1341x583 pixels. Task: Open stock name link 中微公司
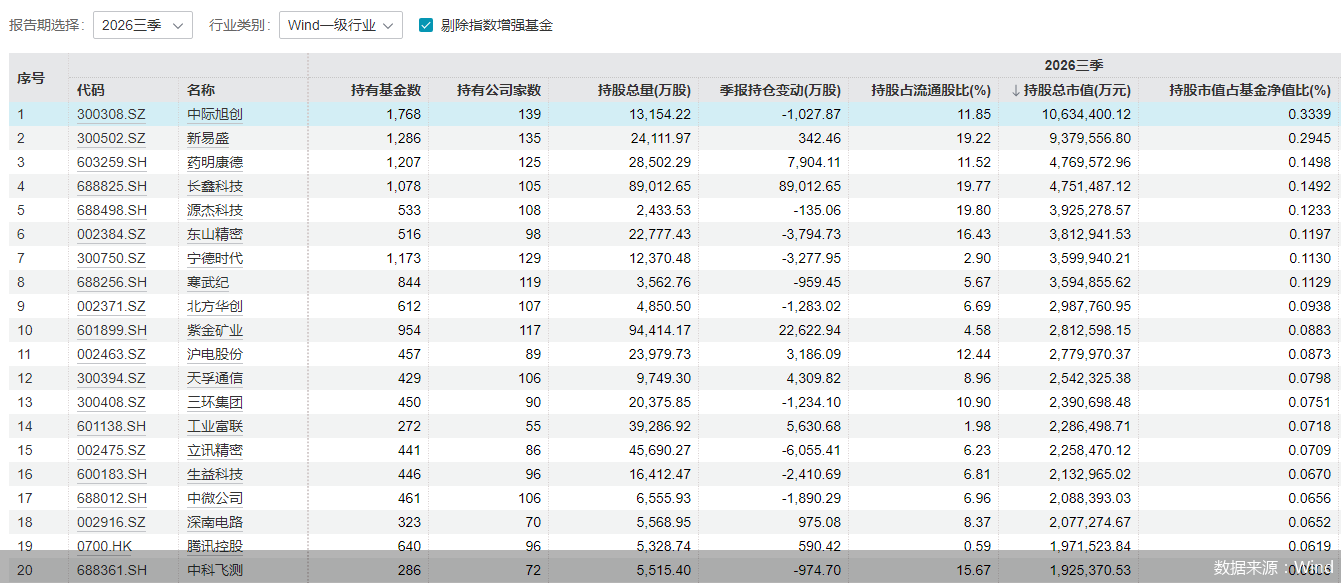coord(215,498)
